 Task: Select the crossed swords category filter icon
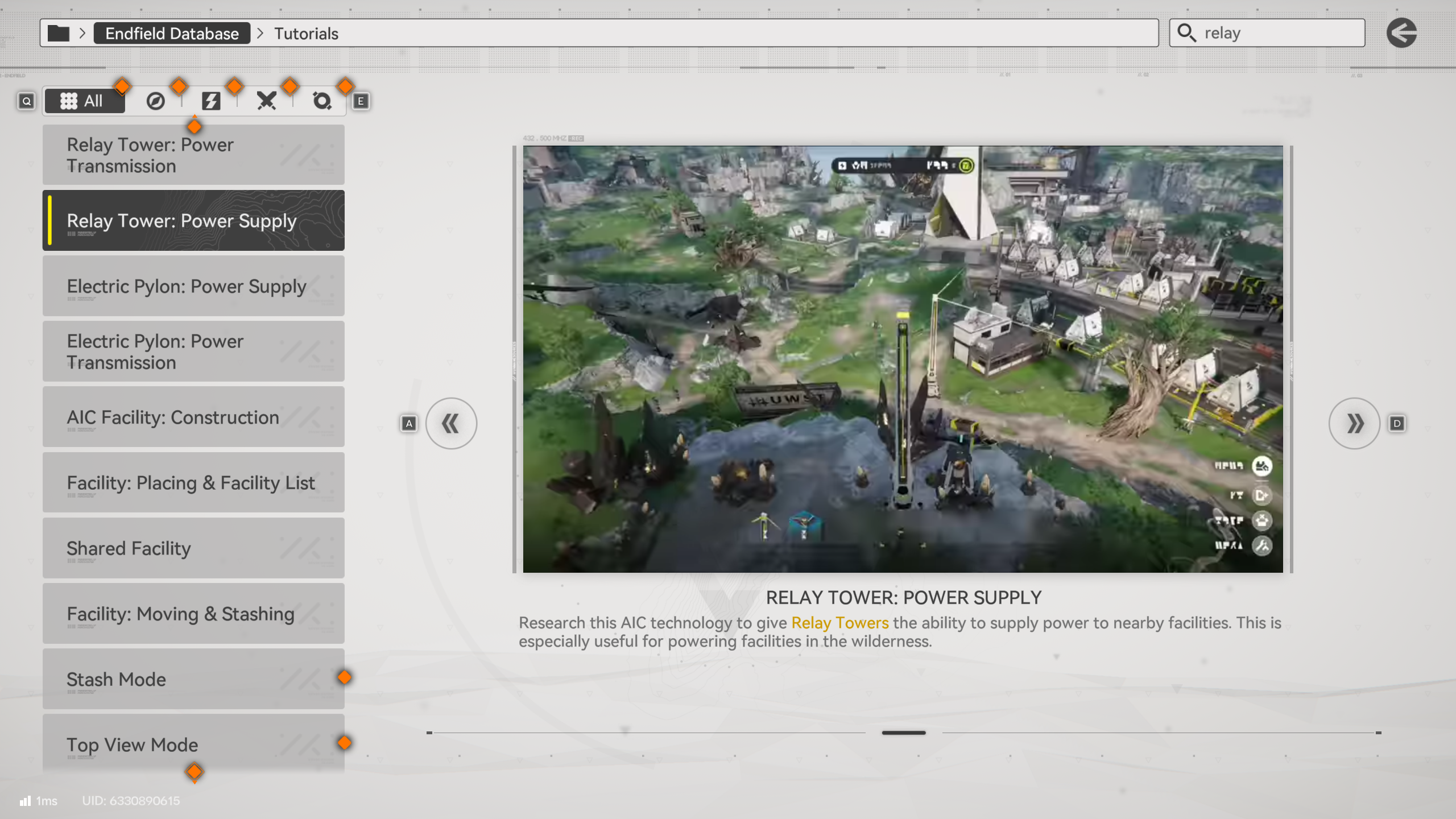pos(266,101)
